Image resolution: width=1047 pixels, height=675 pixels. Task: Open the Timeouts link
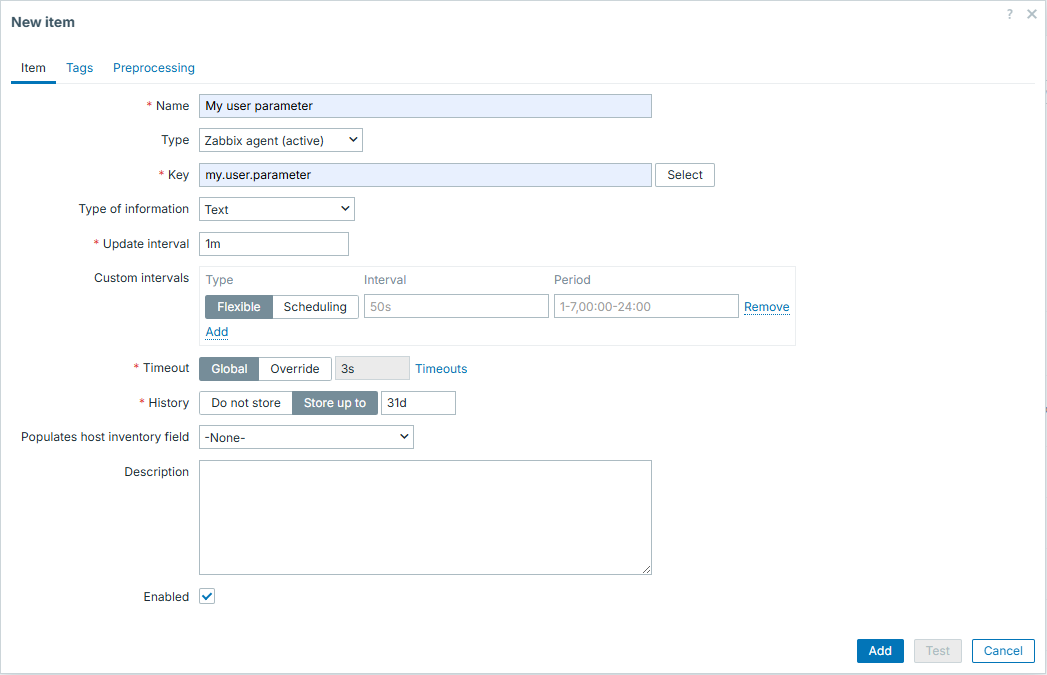[441, 369]
